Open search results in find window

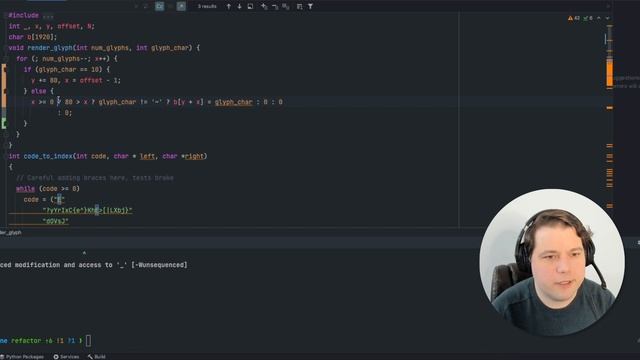pos(250,7)
